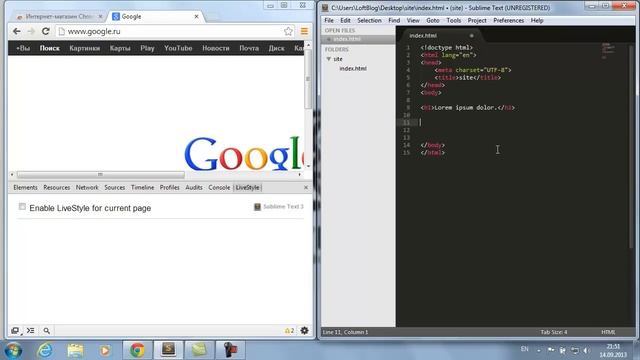Close the DevTools panel
The height and width of the screenshot is (360, 640).
tap(306, 187)
